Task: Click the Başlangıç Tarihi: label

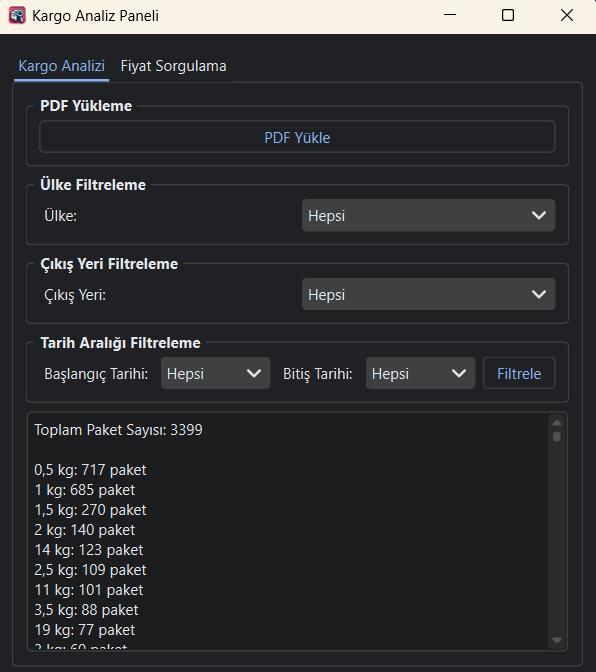Action: (96, 374)
